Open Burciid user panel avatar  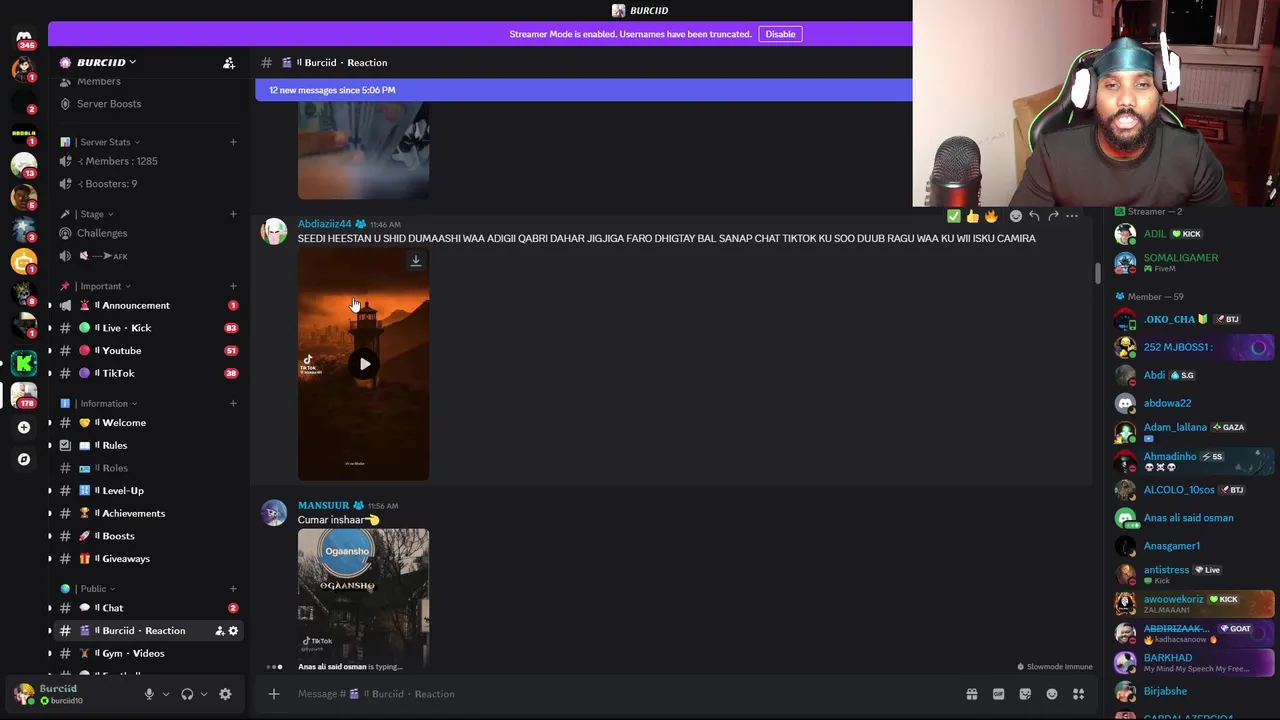24,694
